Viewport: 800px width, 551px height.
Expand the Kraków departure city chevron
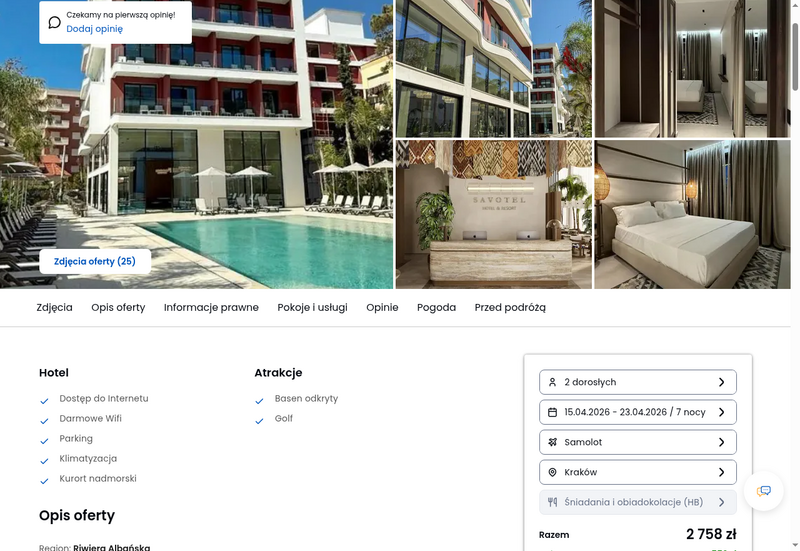(x=721, y=472)
